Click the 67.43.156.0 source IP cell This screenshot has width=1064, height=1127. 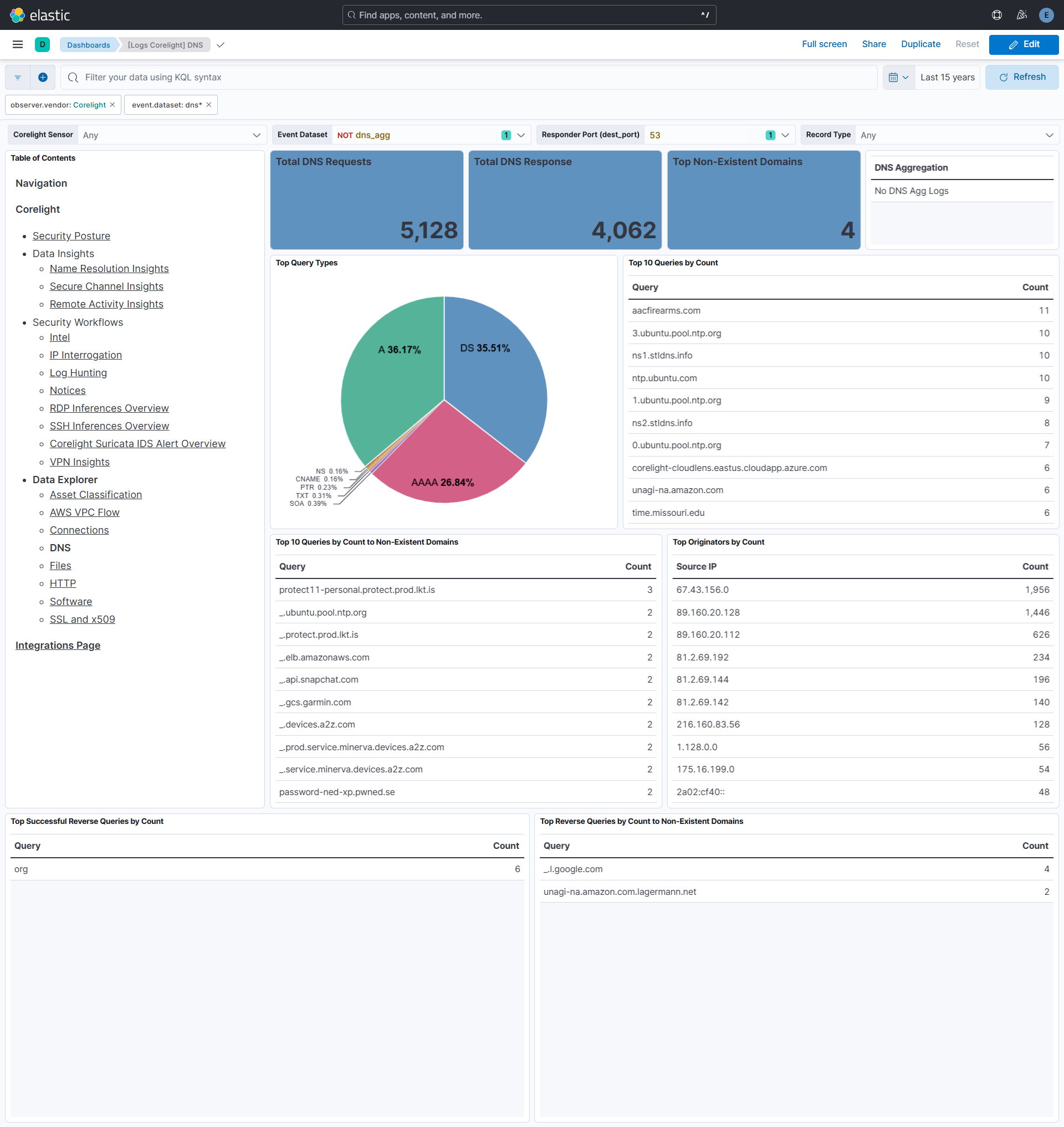coord(702,590)
